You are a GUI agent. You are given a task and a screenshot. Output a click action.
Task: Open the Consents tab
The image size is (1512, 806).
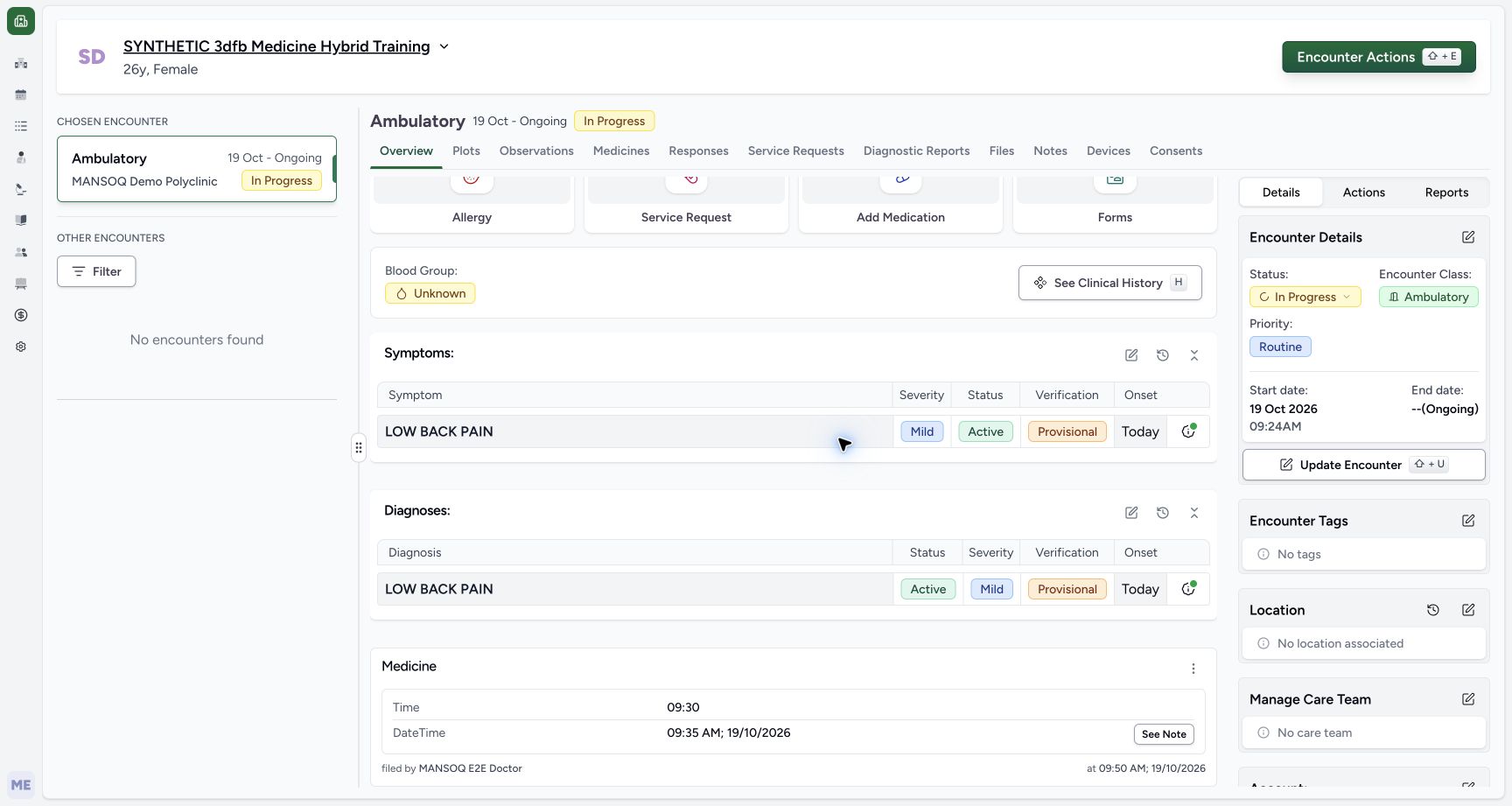coord(1176,151)
